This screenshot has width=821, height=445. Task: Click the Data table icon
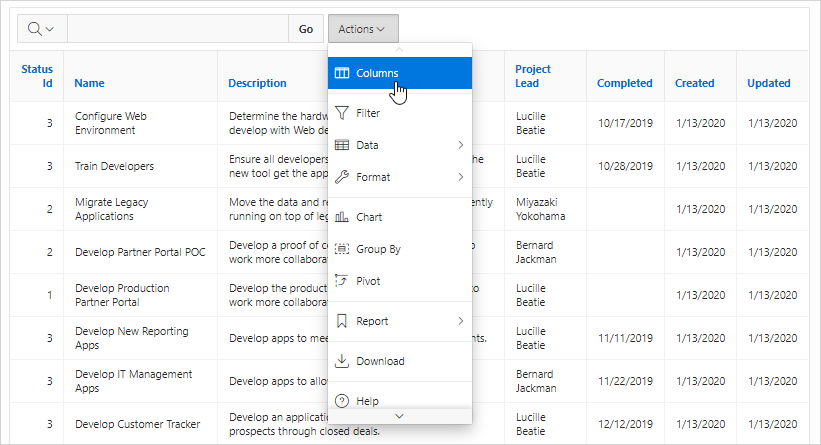click(x=342, y=145)
